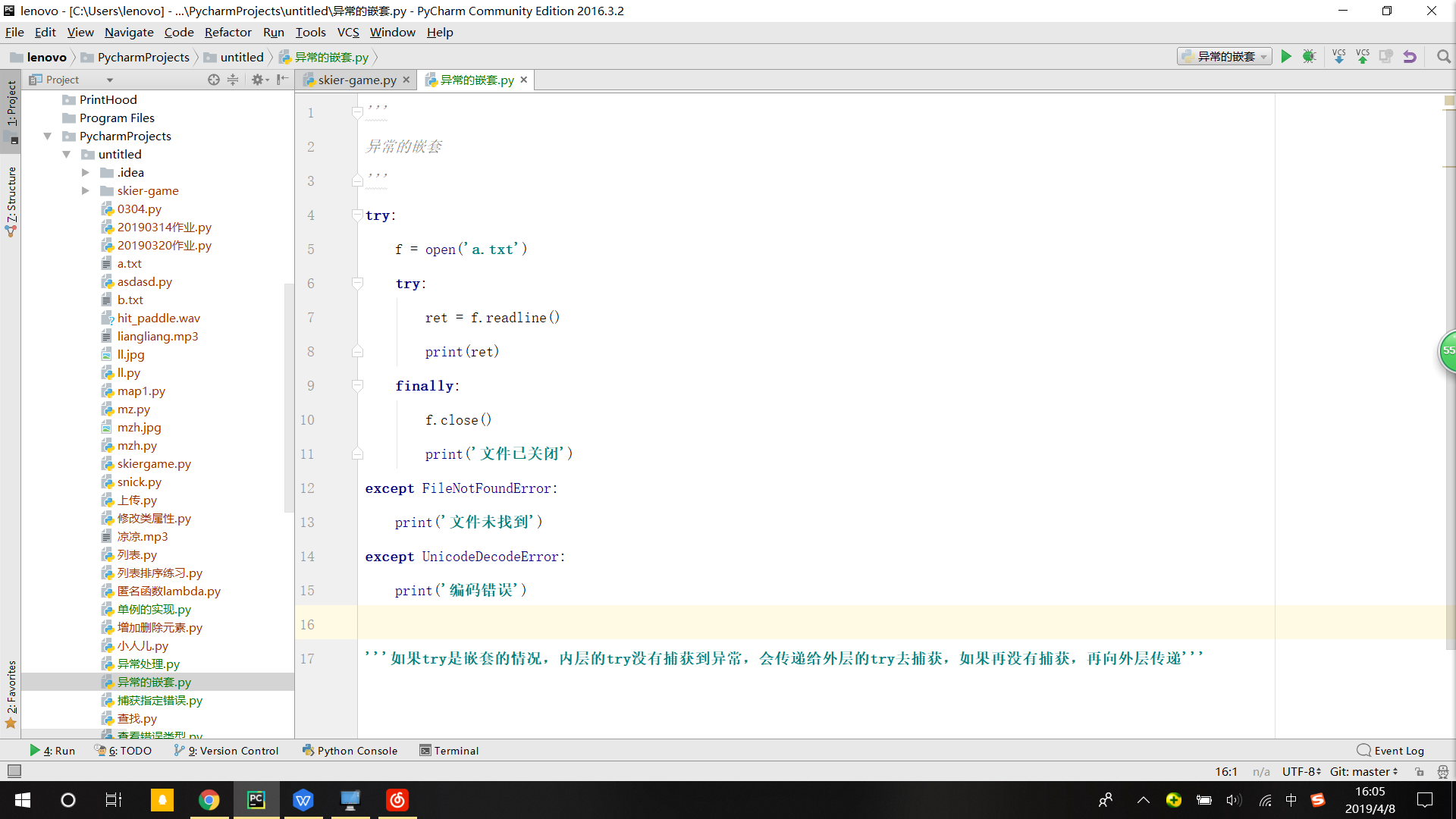Click the undo/revert arrow in toolbar
The width and height of the screenshot is (1456, 819).
coord(1410,56)
